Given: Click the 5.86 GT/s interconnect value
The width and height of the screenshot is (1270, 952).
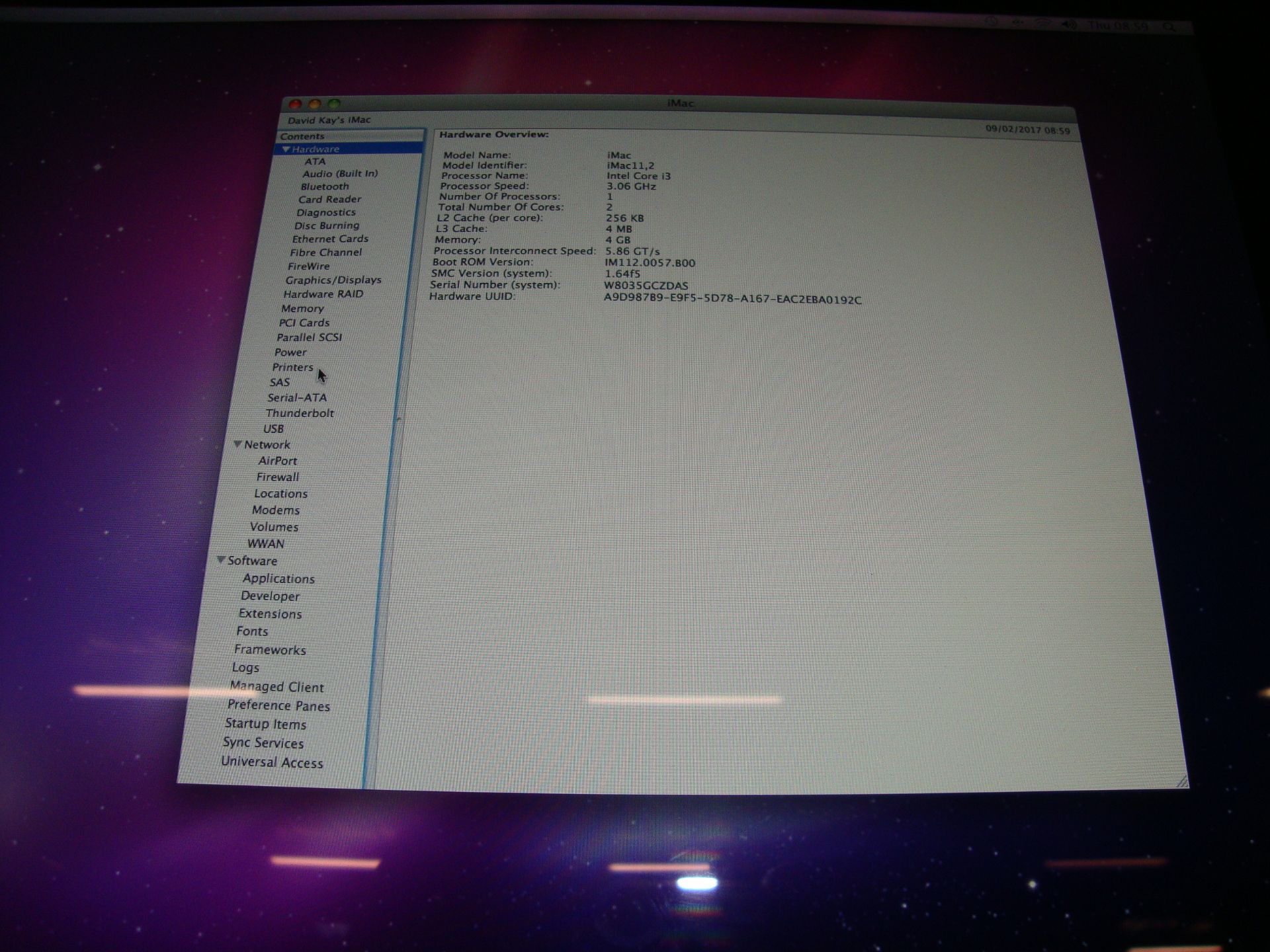Looking at the screenshot, I should (x=632, y=251).
